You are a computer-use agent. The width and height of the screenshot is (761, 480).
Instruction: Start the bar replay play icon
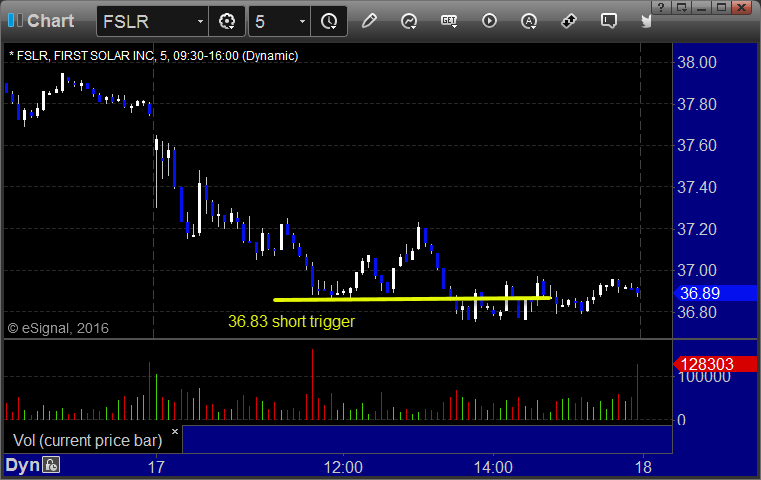click(x=489, y=21)
